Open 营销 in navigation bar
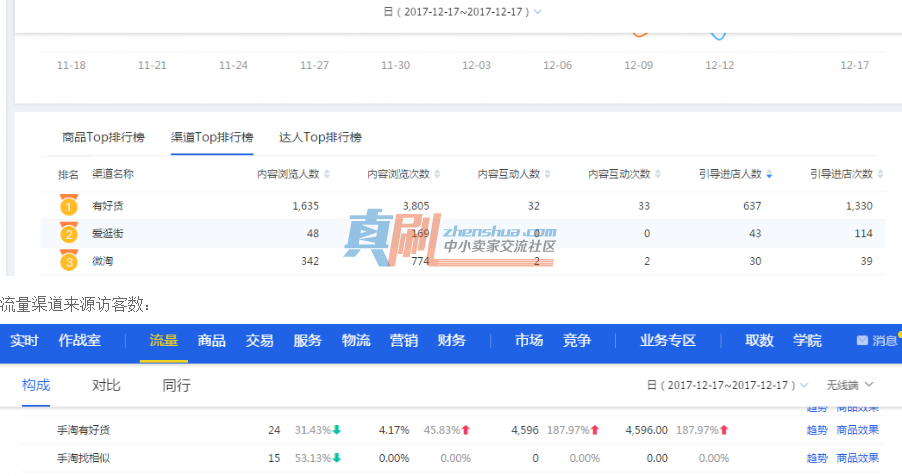The image size is (902, 476). (x=403, y=341)
